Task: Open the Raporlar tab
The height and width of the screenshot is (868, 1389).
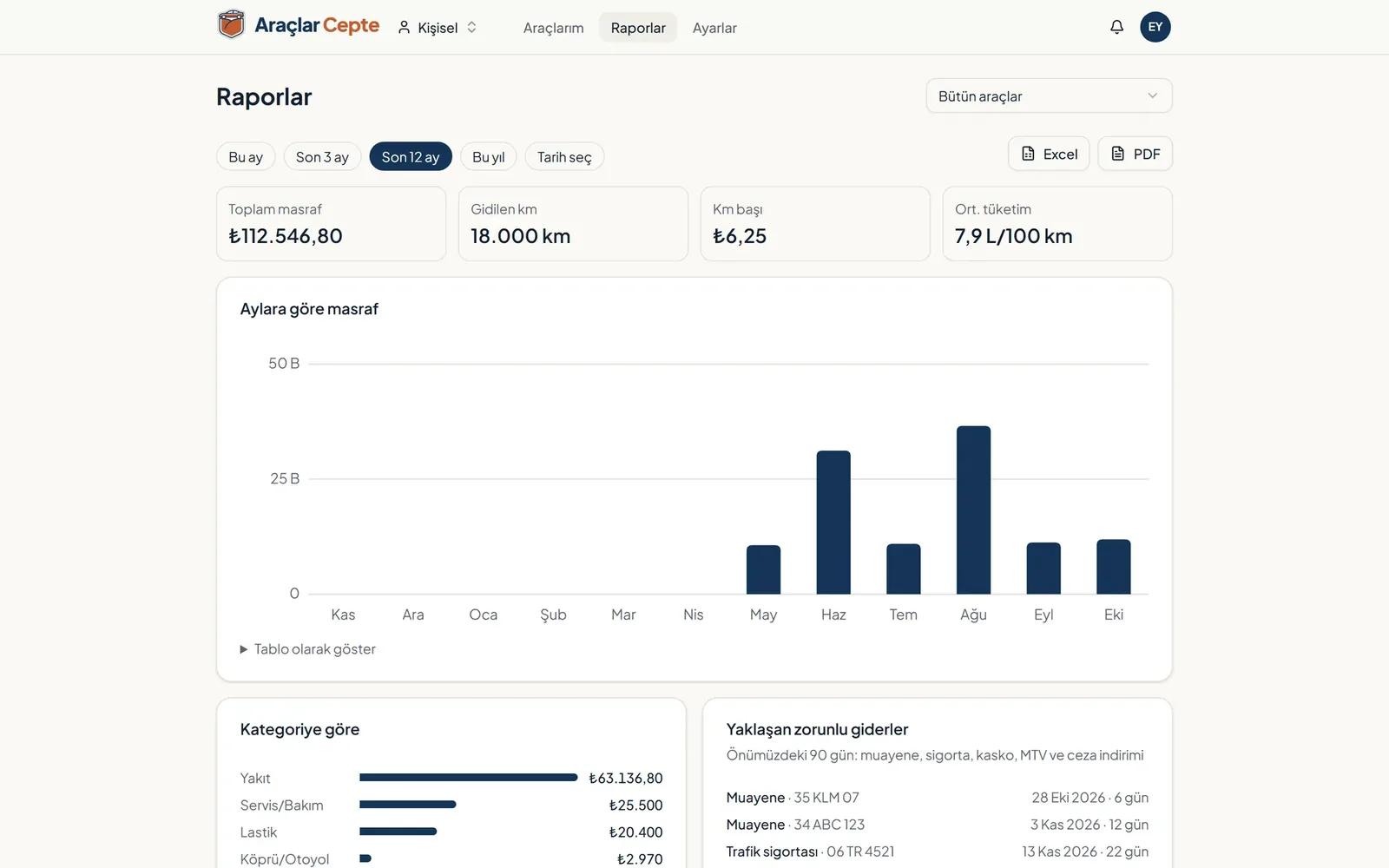Action: tap(638, 28)
